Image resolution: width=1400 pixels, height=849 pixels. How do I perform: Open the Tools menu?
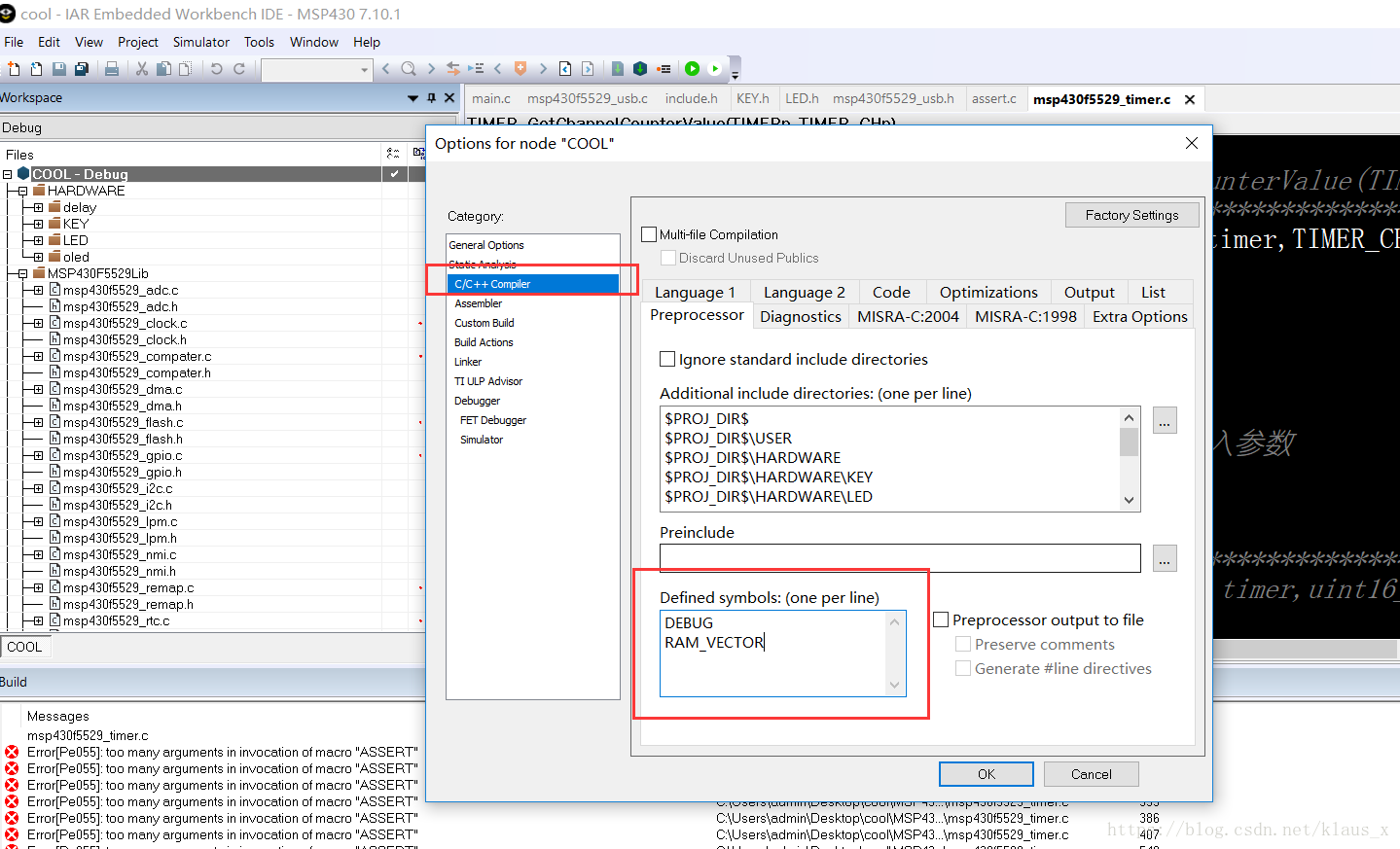click(259, 42)
